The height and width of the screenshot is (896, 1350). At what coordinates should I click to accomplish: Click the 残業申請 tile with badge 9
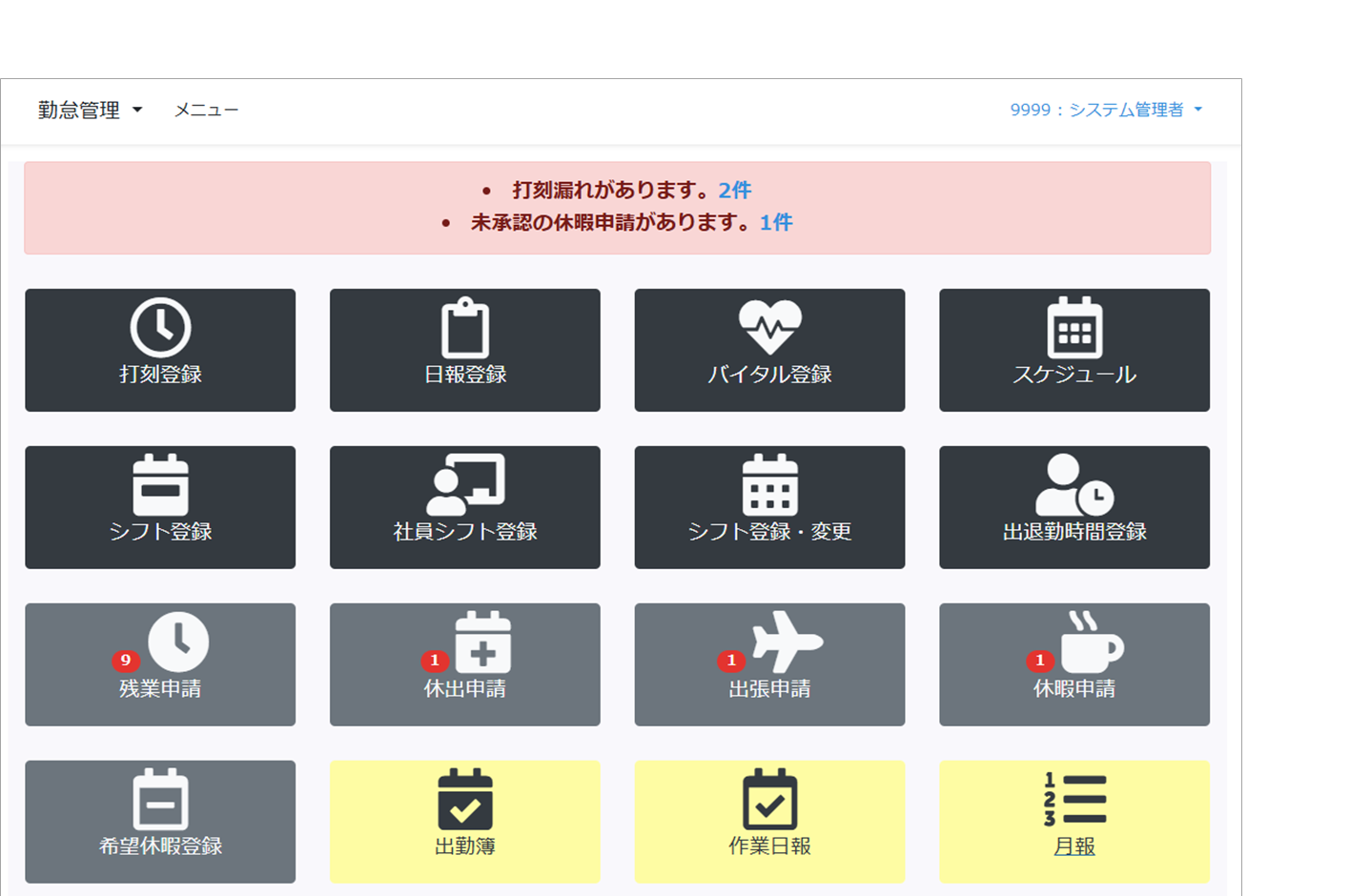point(160,664)
